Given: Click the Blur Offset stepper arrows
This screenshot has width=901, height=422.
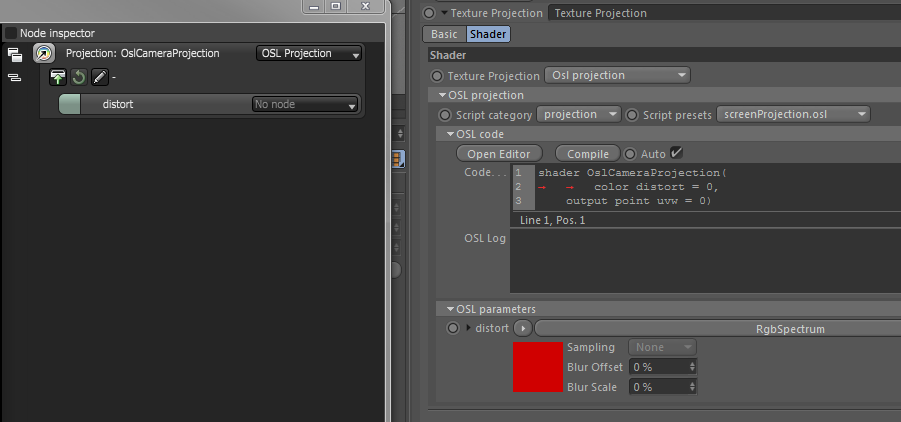Looking at the screenshot, I should [692, 367].
